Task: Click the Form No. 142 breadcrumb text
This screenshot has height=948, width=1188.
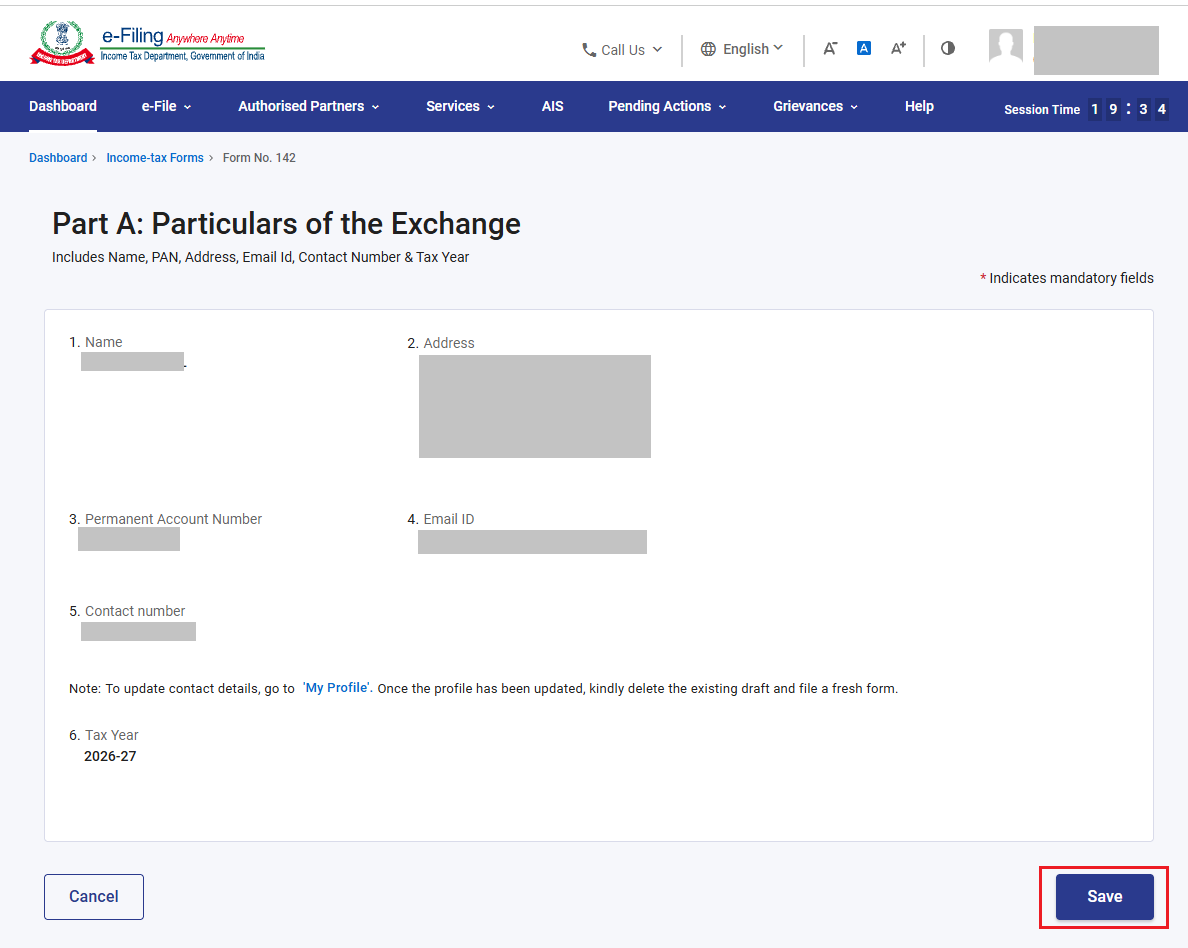Action: (x=259, y=158)
